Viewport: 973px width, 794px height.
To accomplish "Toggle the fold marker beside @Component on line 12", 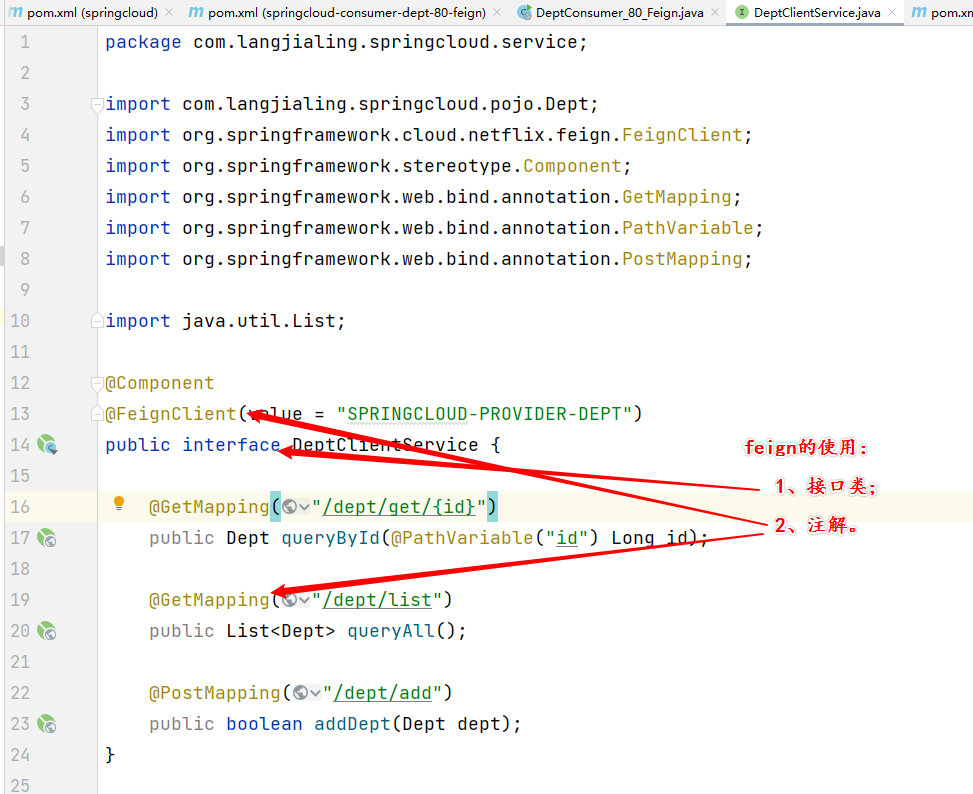I will pos(97,383).
